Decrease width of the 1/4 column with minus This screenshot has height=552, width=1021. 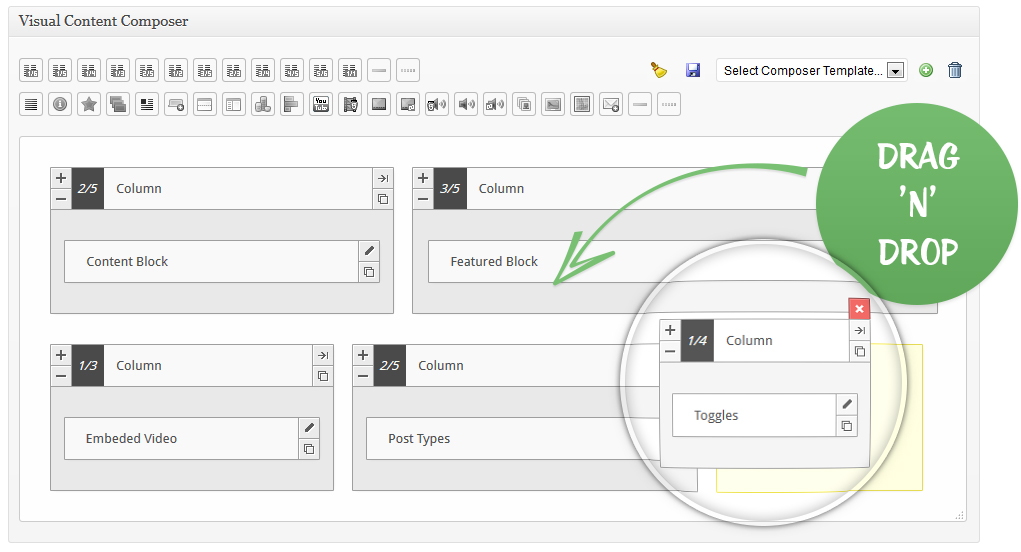[x=670, y=351]
